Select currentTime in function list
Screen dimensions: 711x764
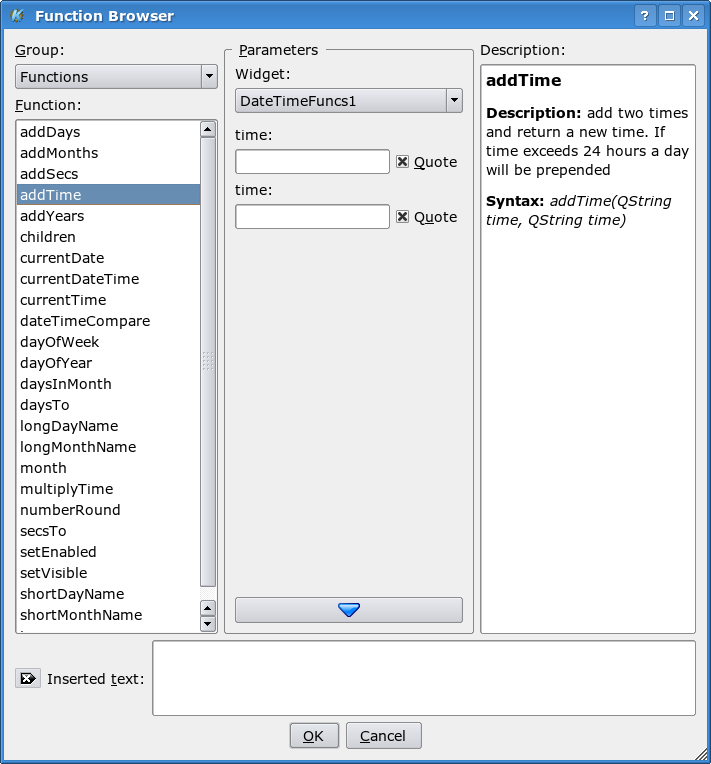click(108, 299)
